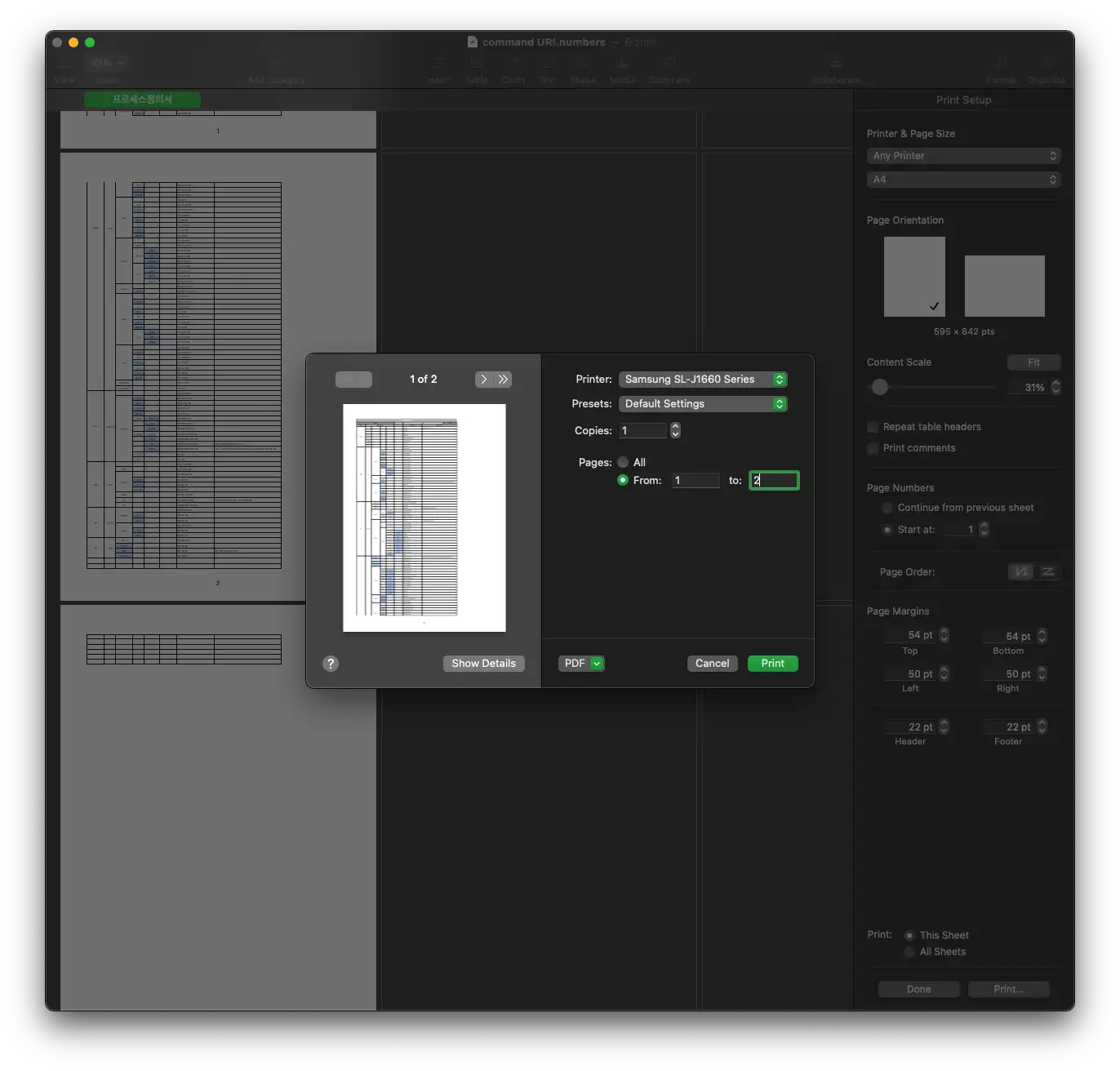Click the green Print button

[773, 664]
